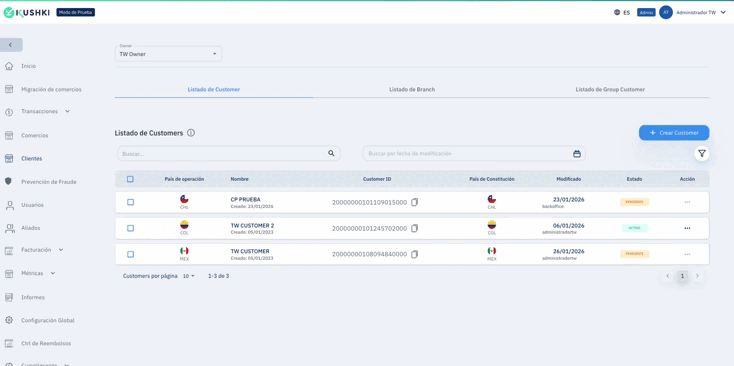Click the Ctrl de Reembolsos icon
The height and width of the screenshot is (366, 734).
pos(8,343)
